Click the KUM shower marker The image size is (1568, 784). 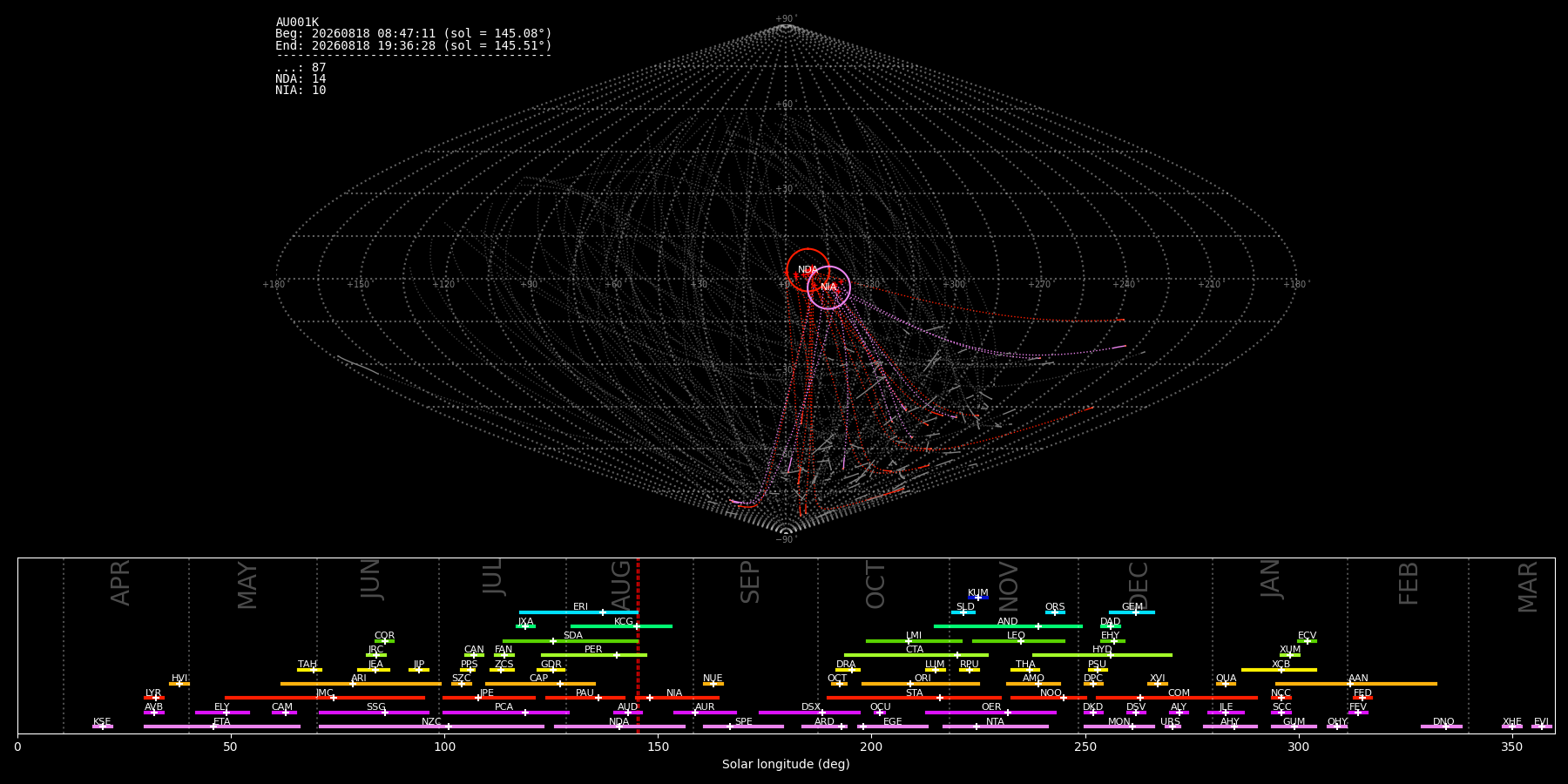point(978,598)
